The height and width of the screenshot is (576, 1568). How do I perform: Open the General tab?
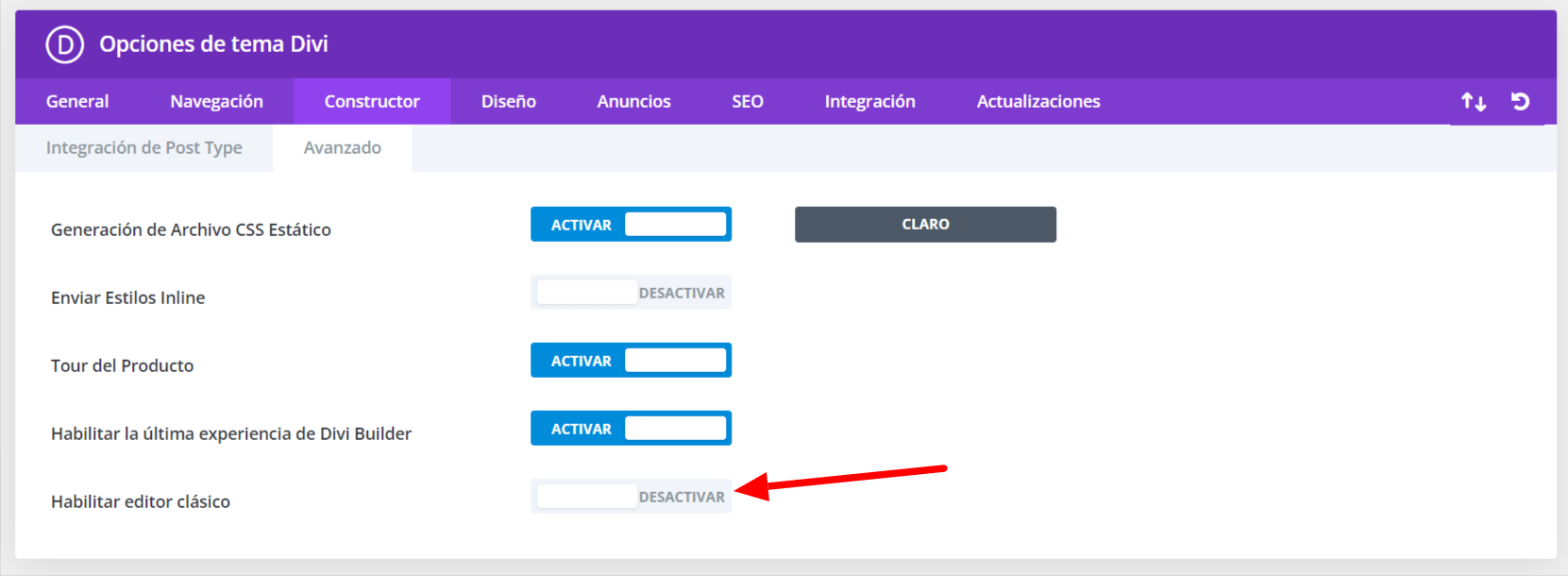[x=77, y=101]
